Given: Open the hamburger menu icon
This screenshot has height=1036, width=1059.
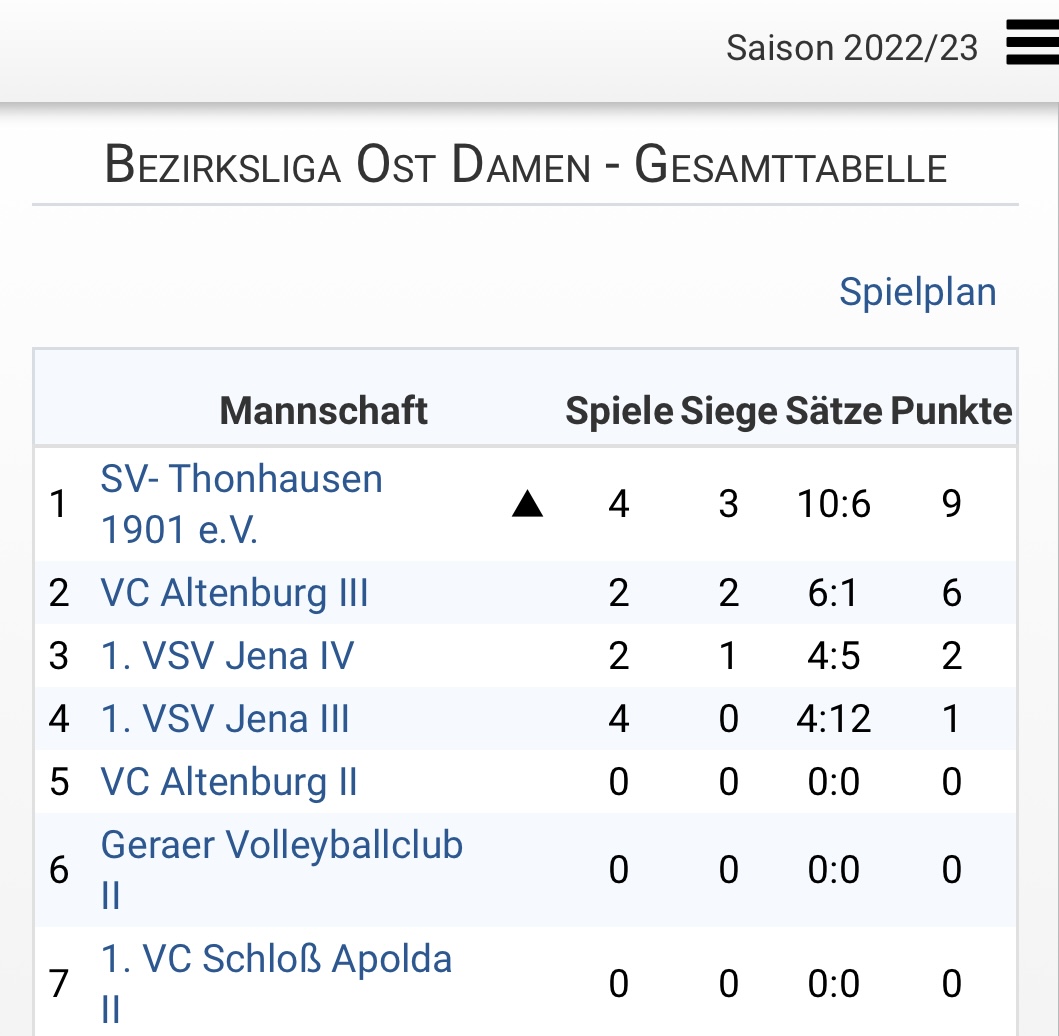Looking at the screenshot, I should pos(1033,42).
